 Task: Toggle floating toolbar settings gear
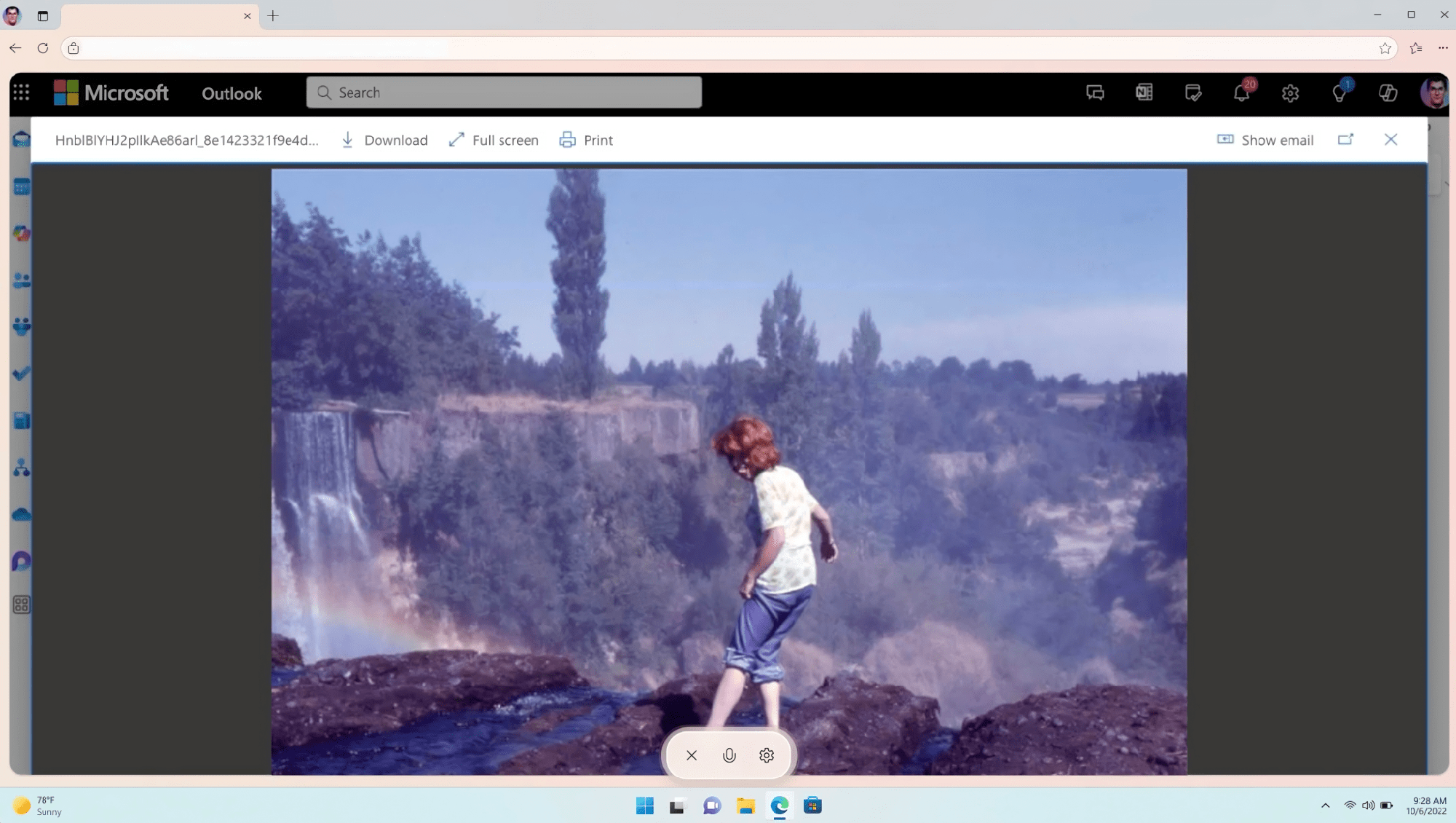(x=766, y=755)
